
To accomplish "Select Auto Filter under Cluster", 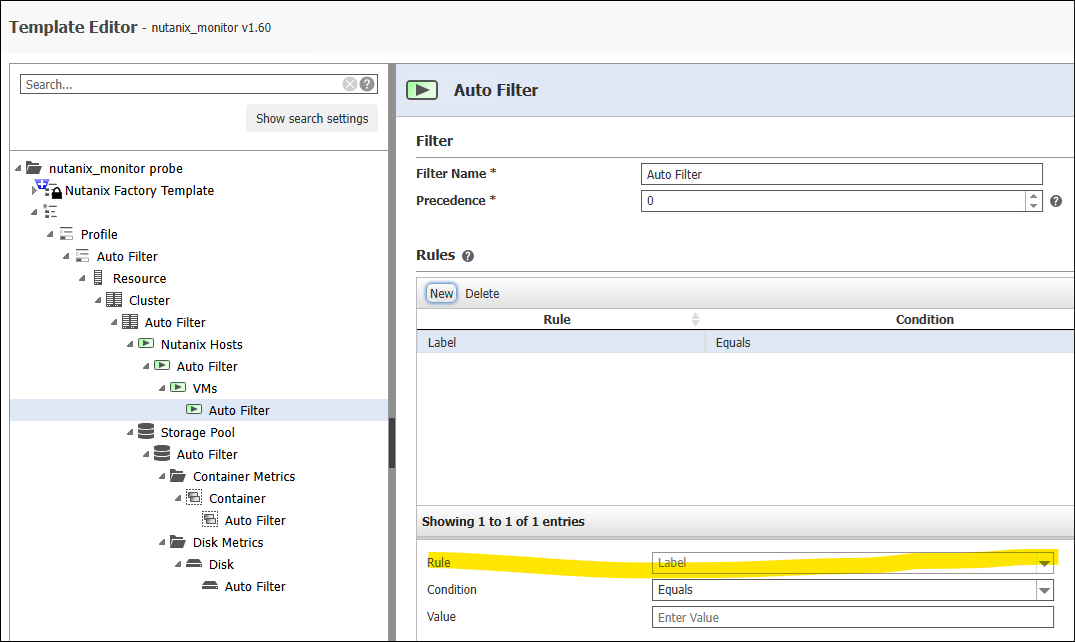I will click(x=175, y=322).
